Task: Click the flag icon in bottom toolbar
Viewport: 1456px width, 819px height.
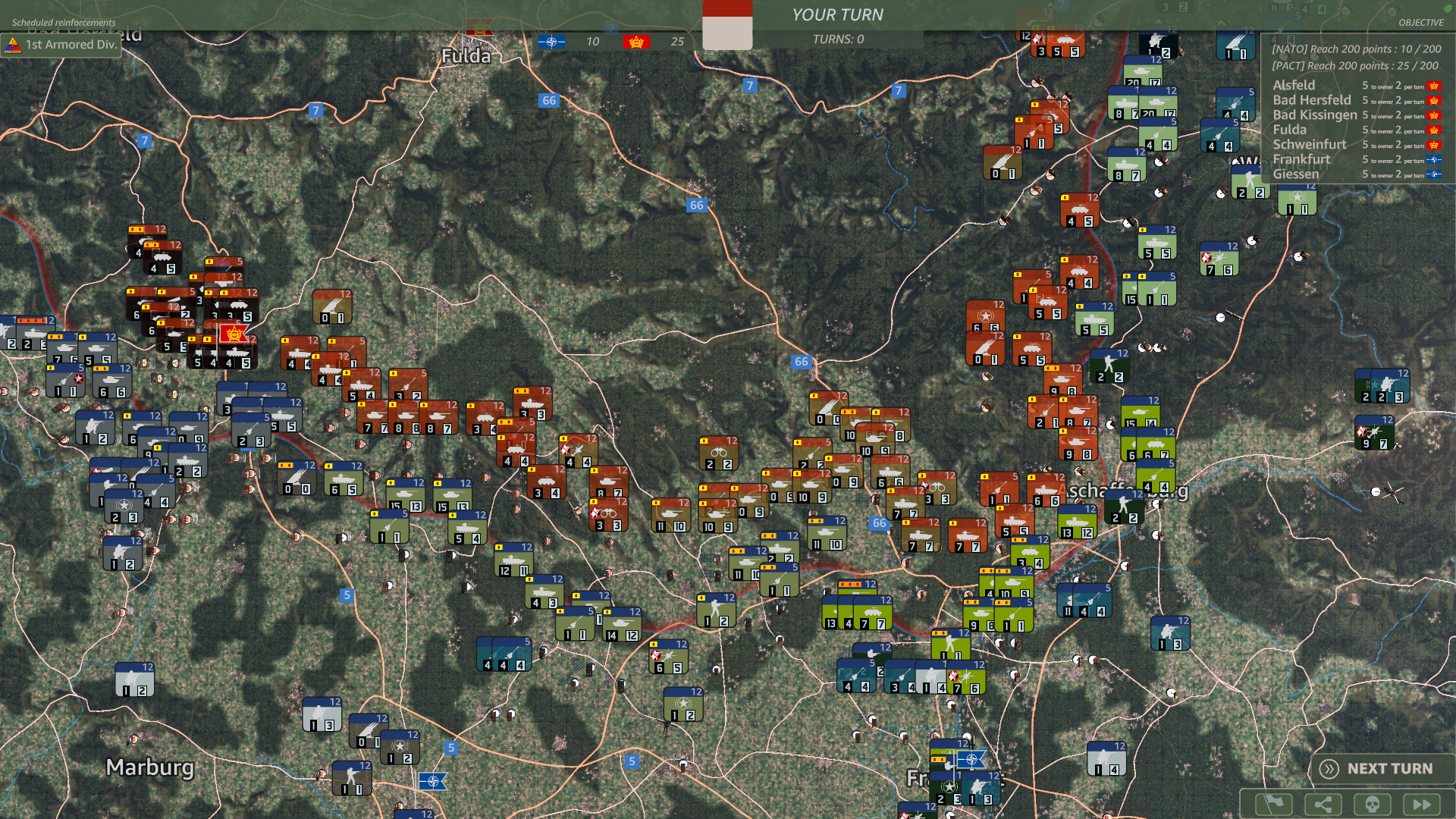Action: click(1273, 804)
